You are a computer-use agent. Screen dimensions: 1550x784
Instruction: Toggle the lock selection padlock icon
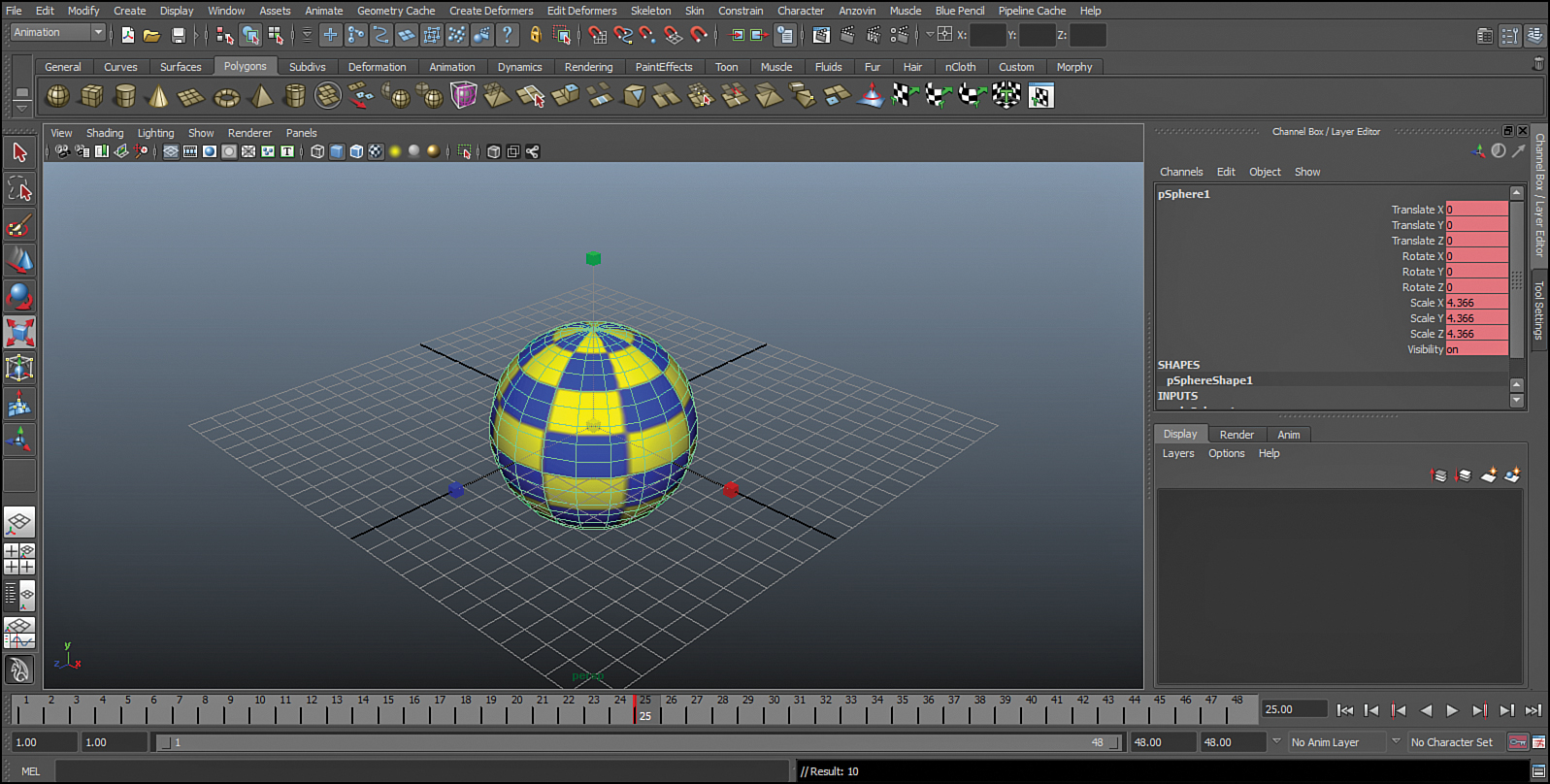click(x=535, y=35)
